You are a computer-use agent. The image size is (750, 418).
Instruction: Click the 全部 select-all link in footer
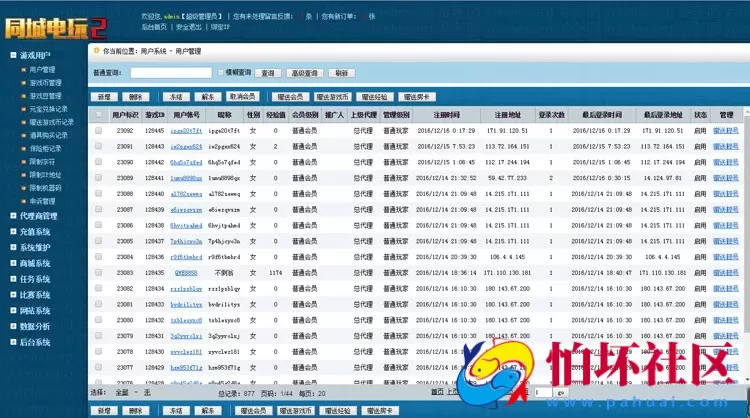[x=122, y=393]
